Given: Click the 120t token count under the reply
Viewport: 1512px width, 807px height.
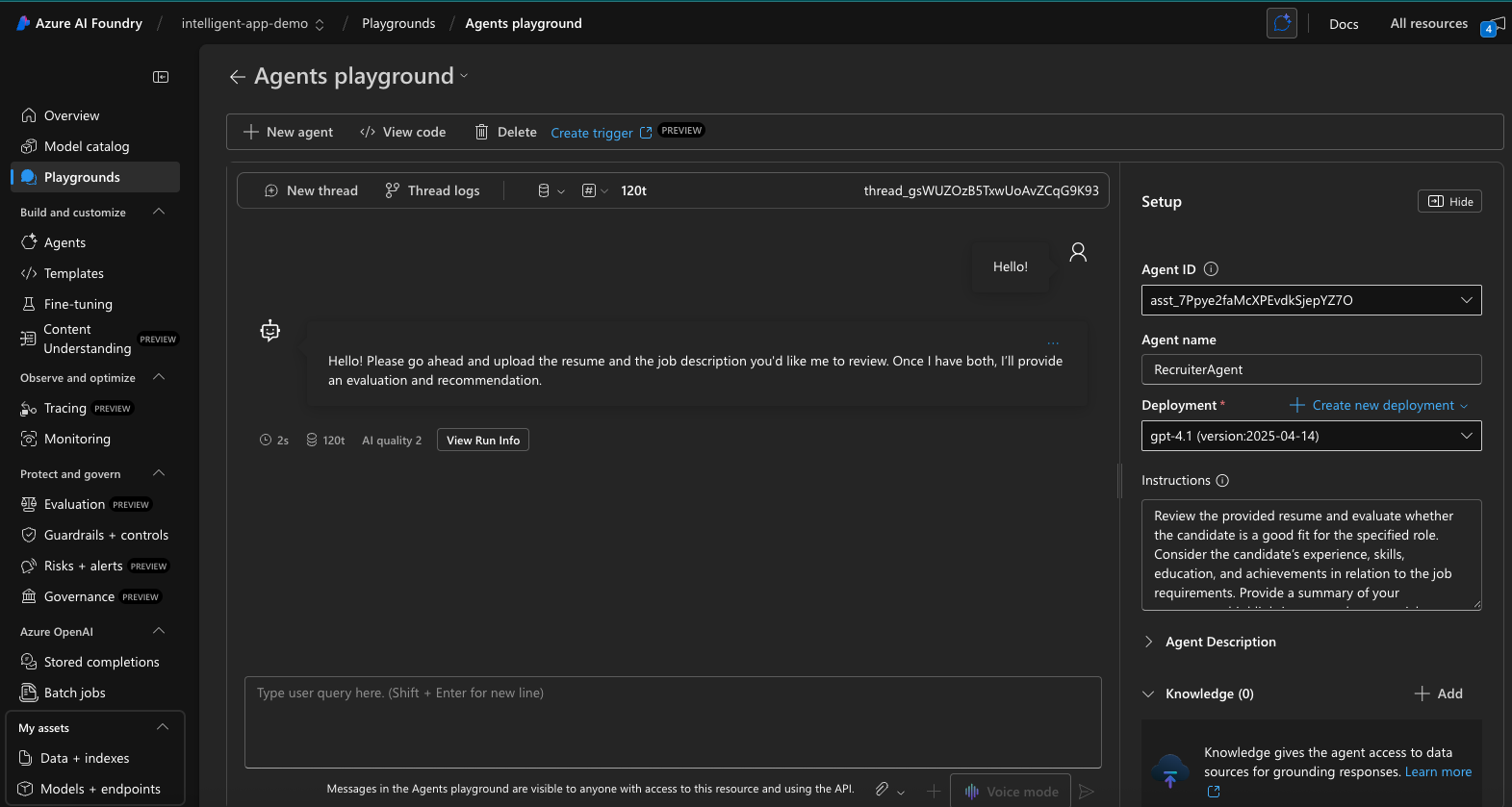Looking at the screenshot, I should pos(325,440).
